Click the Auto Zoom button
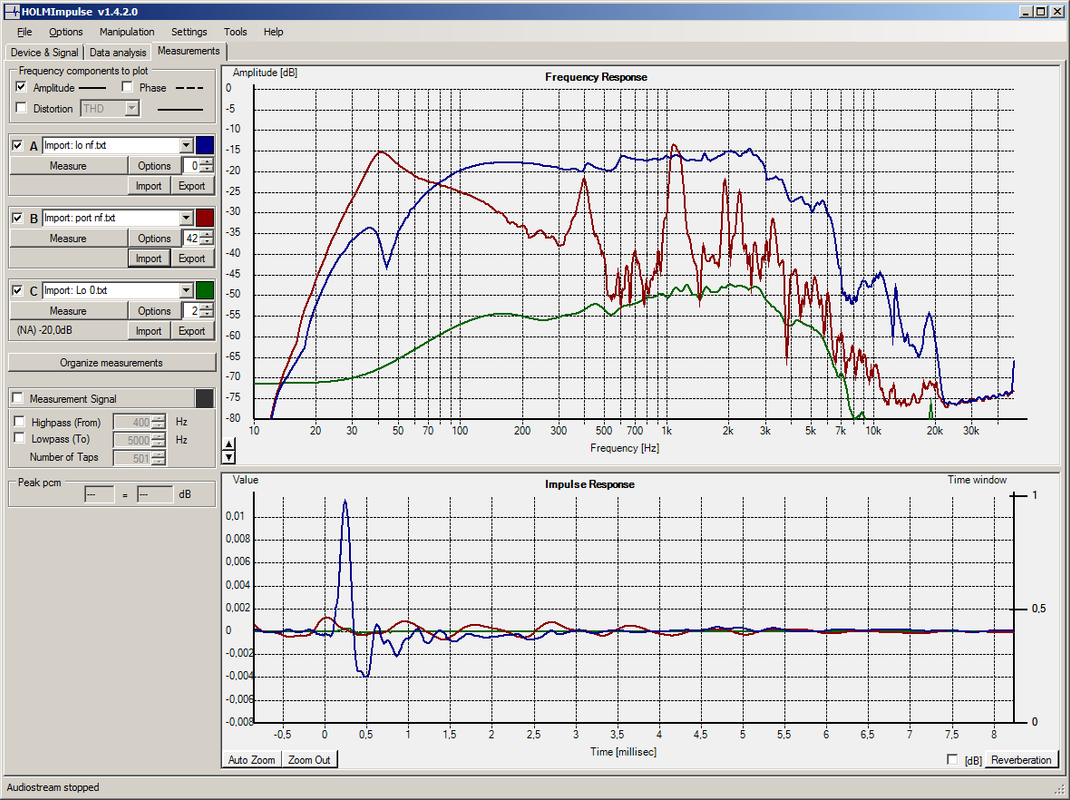This screenshot has height=800, width=1070. pos(251,760)
